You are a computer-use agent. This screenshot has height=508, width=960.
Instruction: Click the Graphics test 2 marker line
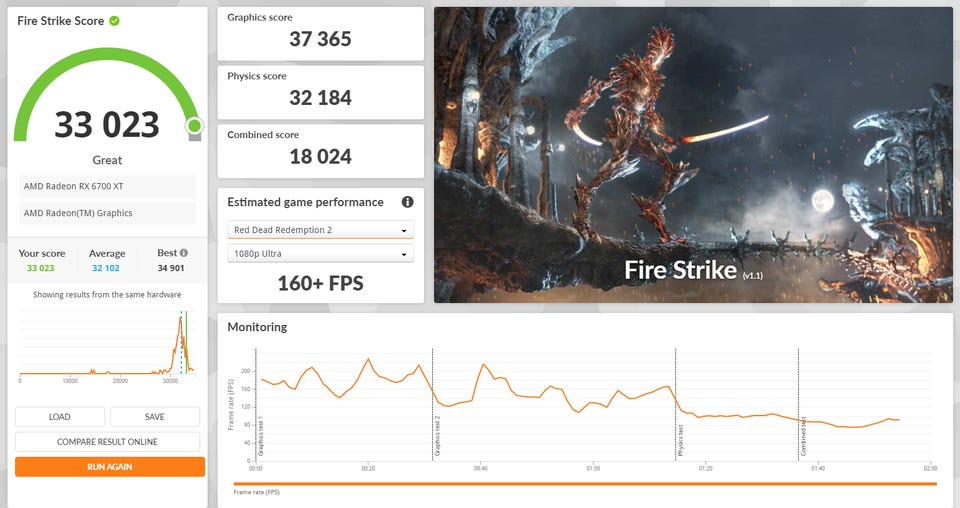click(432, 404)
